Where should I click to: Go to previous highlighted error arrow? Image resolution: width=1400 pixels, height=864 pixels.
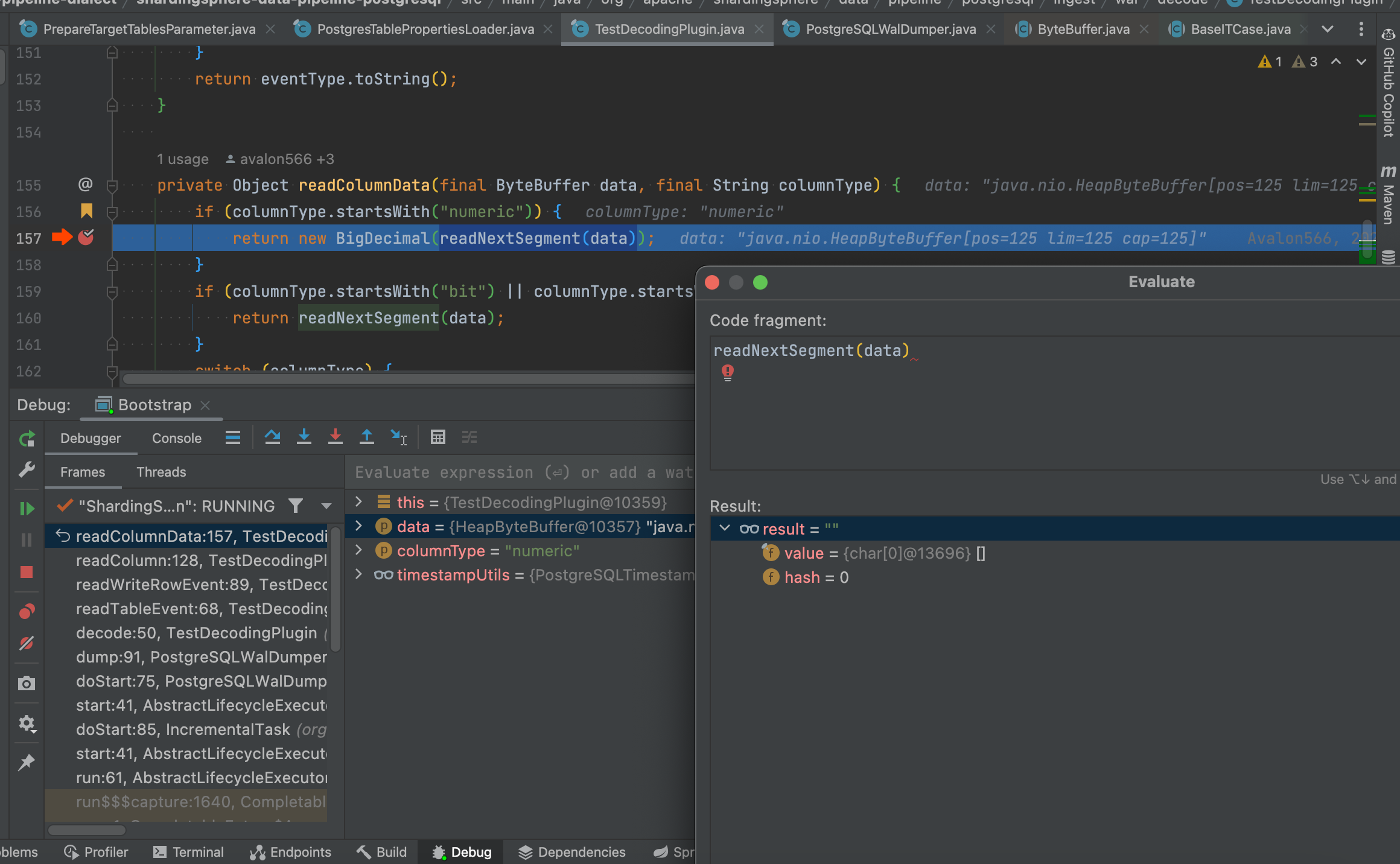pyautogui.click(x=1336, y=62)
